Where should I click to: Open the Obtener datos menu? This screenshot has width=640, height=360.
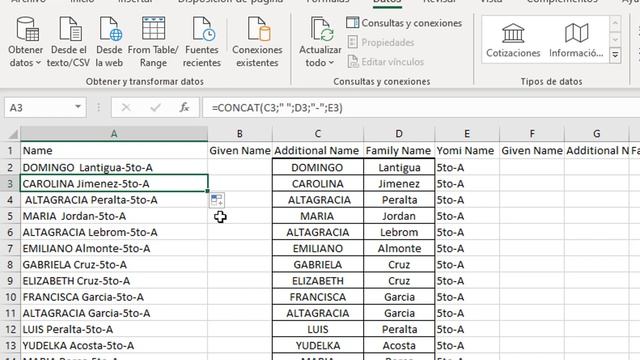coord(25,42)
